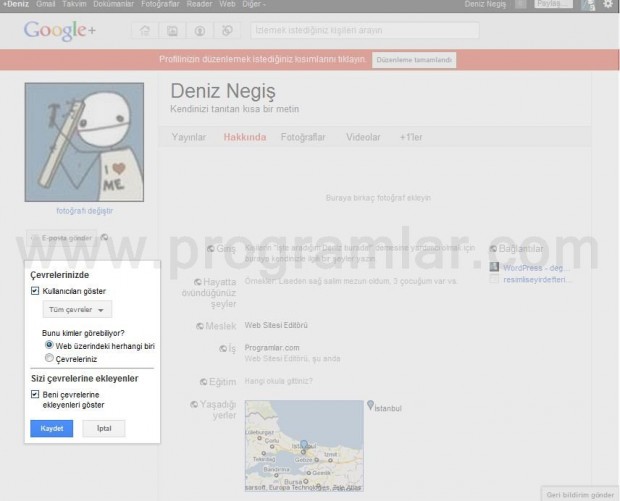Open the WordPress link under Bağlantılar

pyautogui.click(x=536, y=268)
